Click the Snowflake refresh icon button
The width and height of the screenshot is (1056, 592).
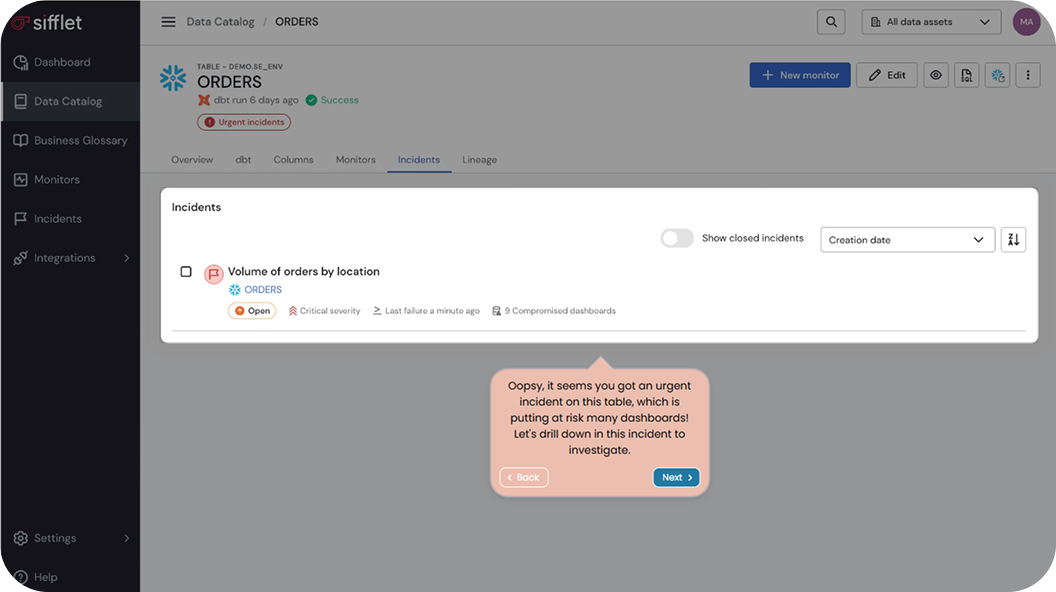coord(997,75)
